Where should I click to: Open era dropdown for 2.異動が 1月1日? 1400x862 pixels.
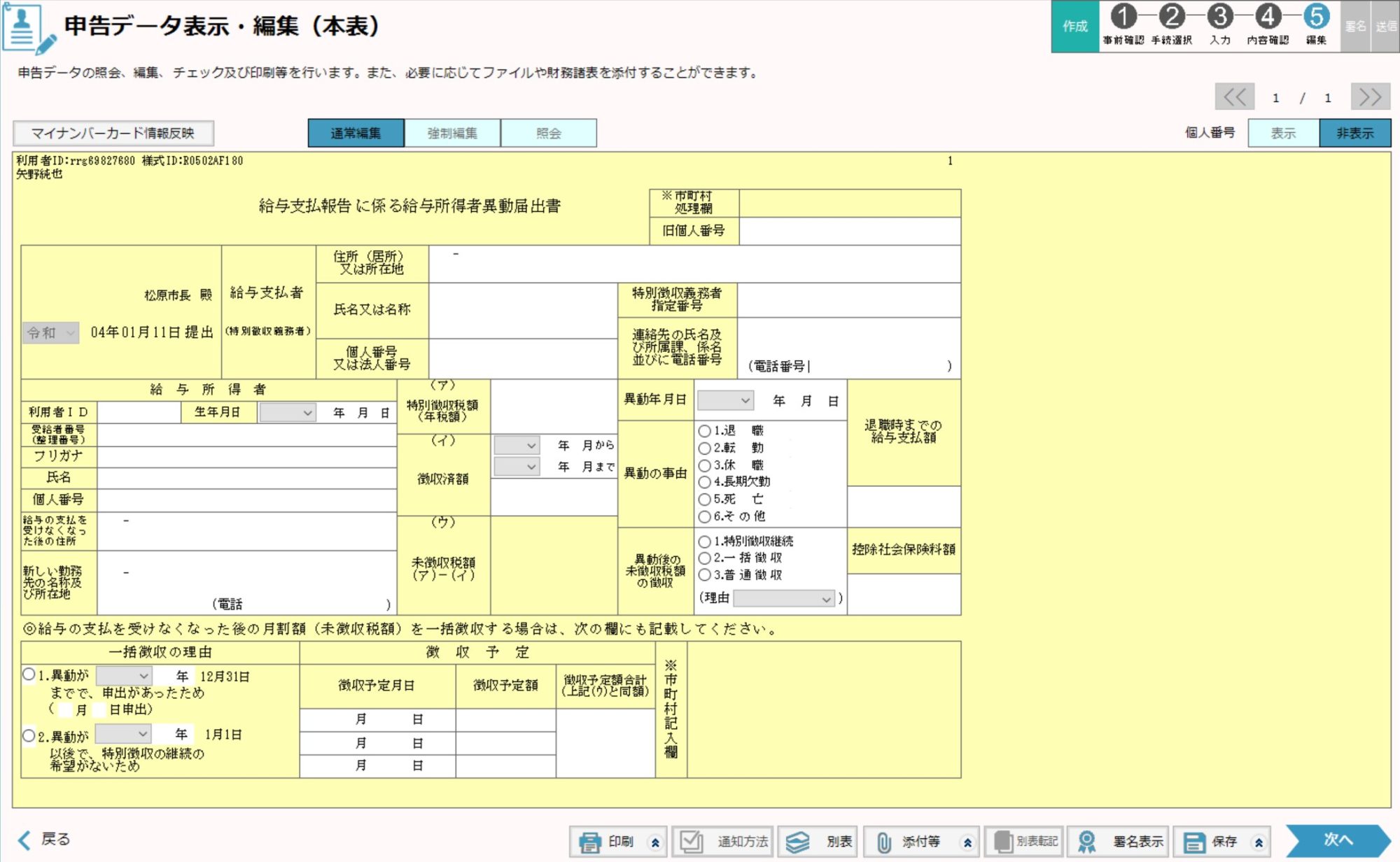123,734
